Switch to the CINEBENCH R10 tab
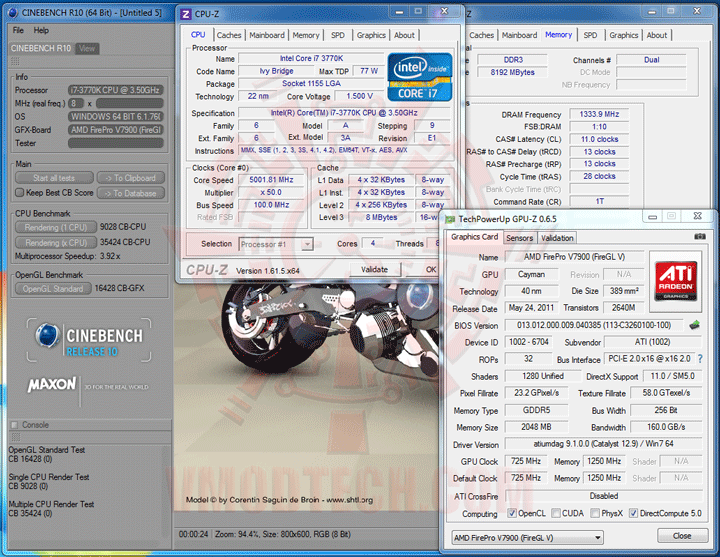 (41, 48)
